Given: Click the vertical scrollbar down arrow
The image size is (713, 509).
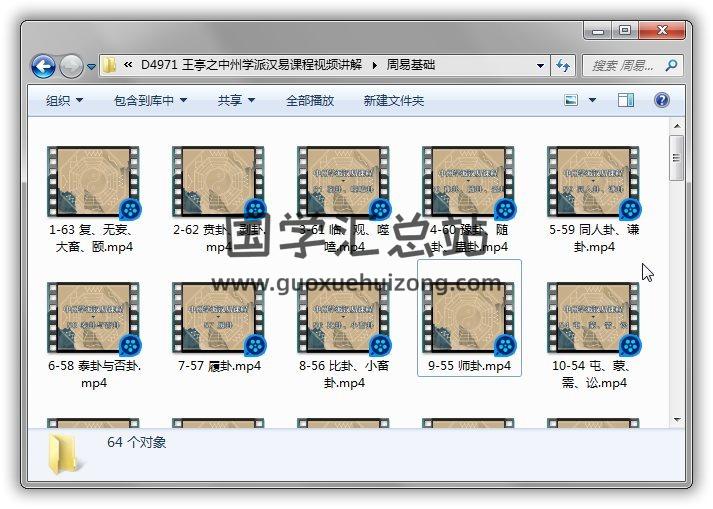Looking at the screenshot, I should click(x=677, y=420).
